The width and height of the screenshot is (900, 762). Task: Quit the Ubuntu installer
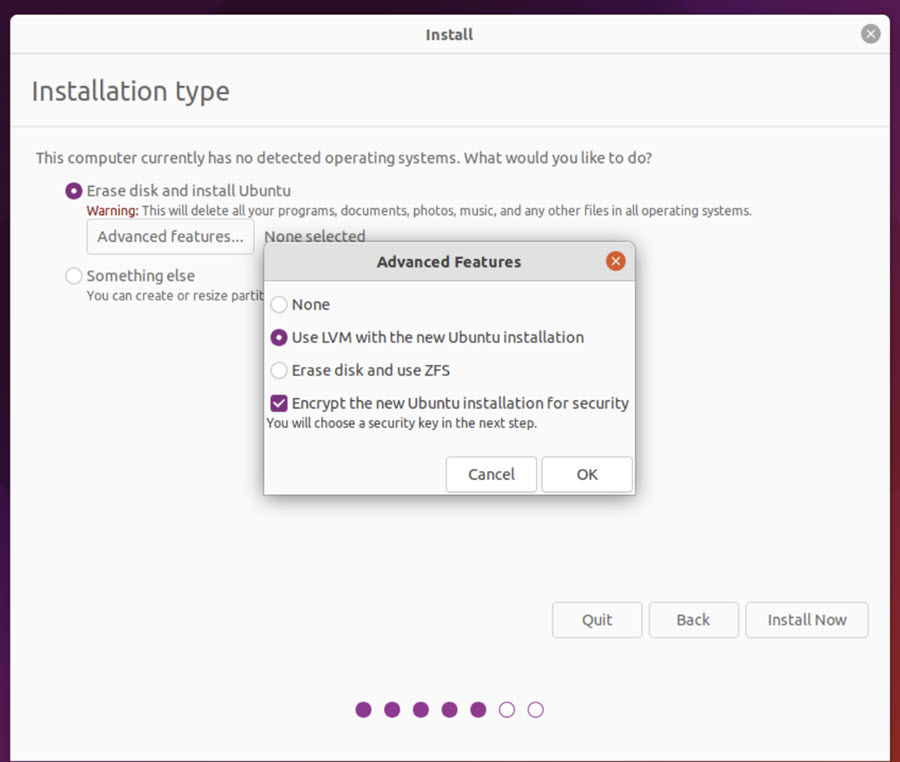pos(596,620)
